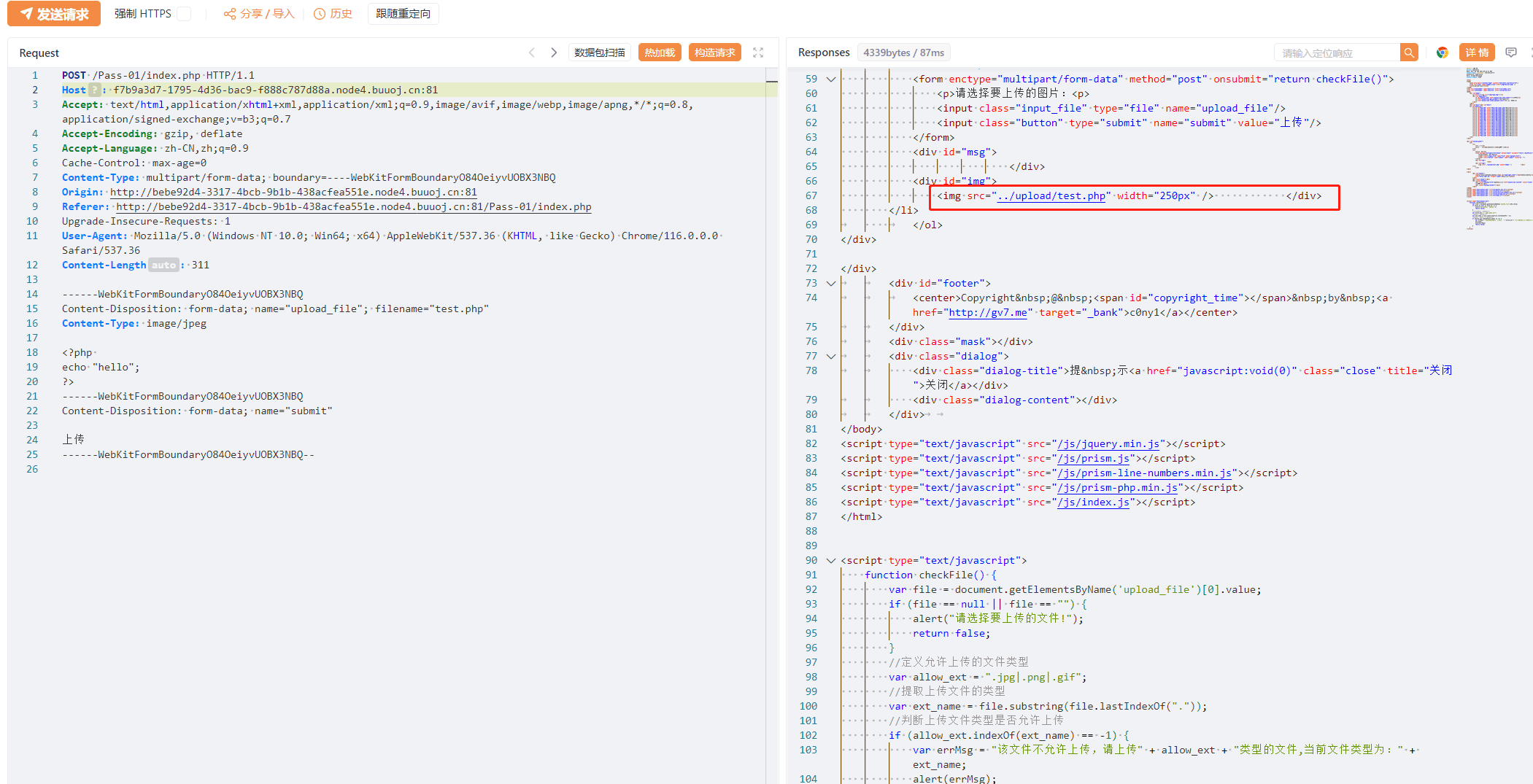Click the Referer header URL in request
Screen dimensions: 1533x784
[x=354, y=206]
